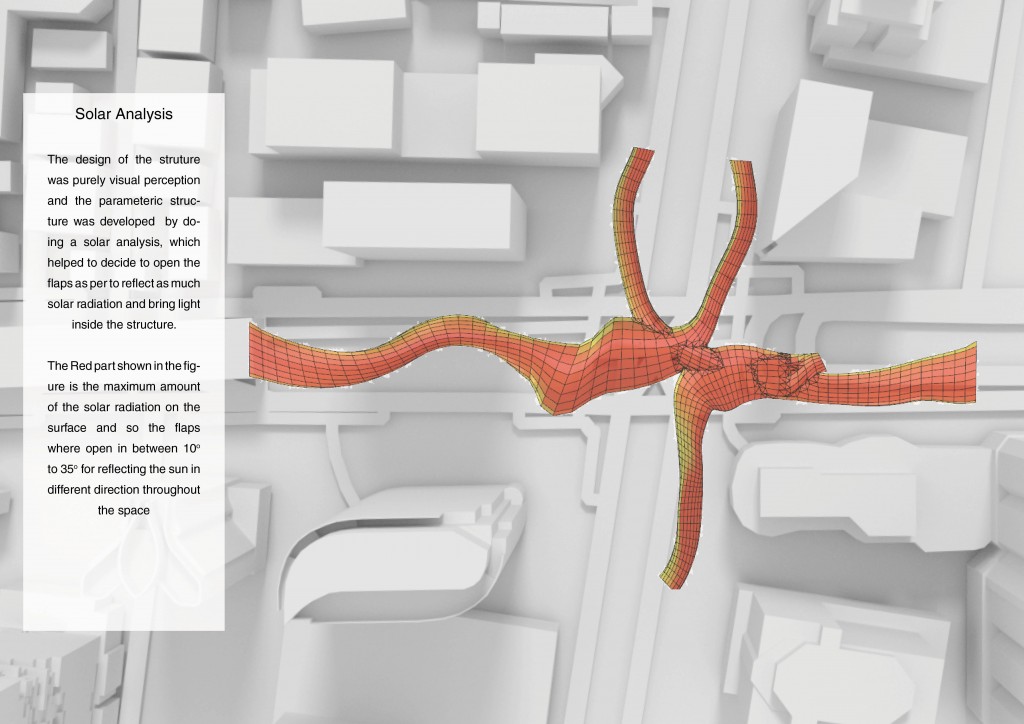Screen dimensions: 1024x724
Task: Select the paragraph beginning "The Red part"
Action: click(x=124, y=435)
